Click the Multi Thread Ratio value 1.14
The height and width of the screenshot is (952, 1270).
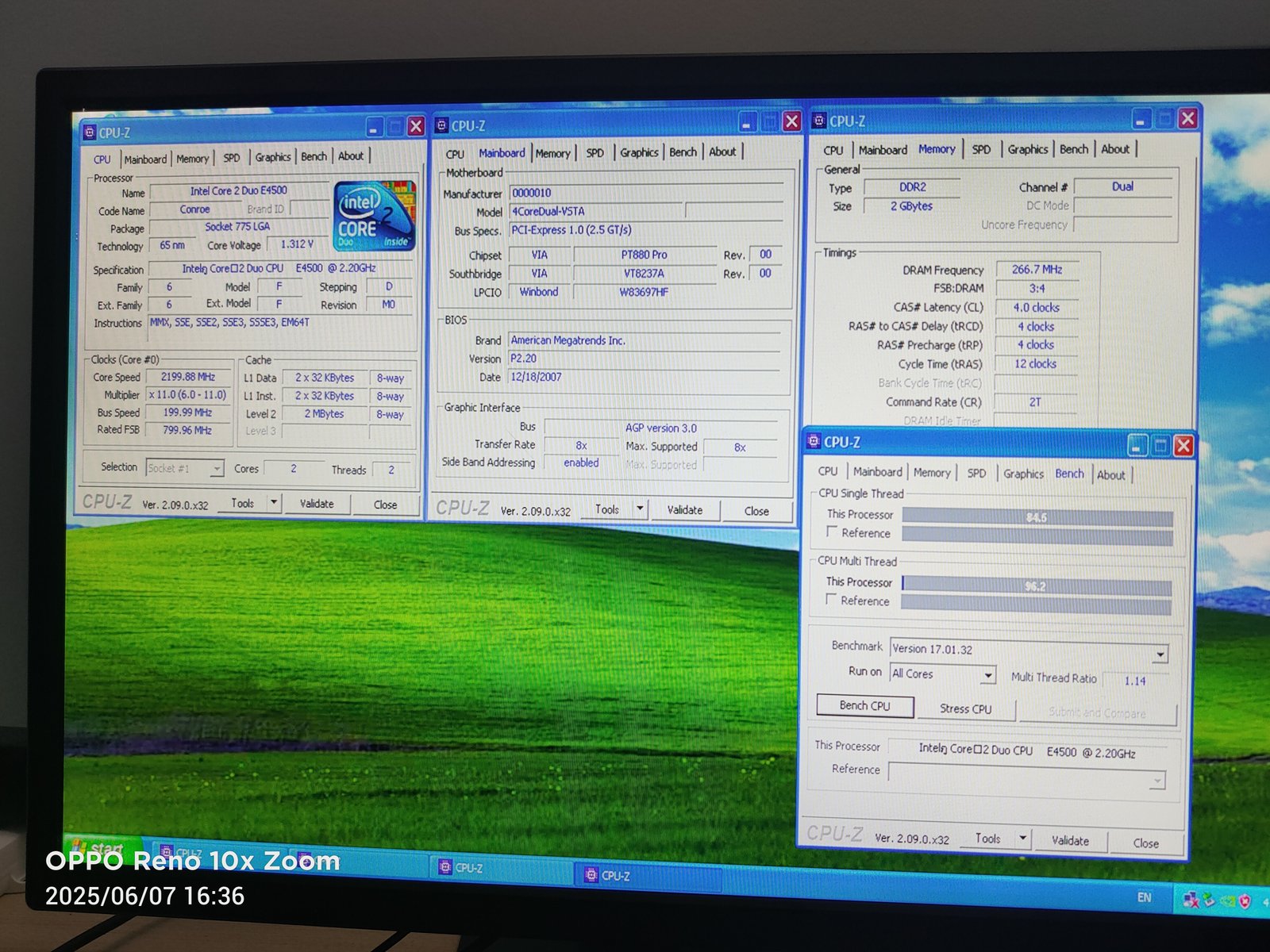pyautogui.click(x=1135, y=681)
